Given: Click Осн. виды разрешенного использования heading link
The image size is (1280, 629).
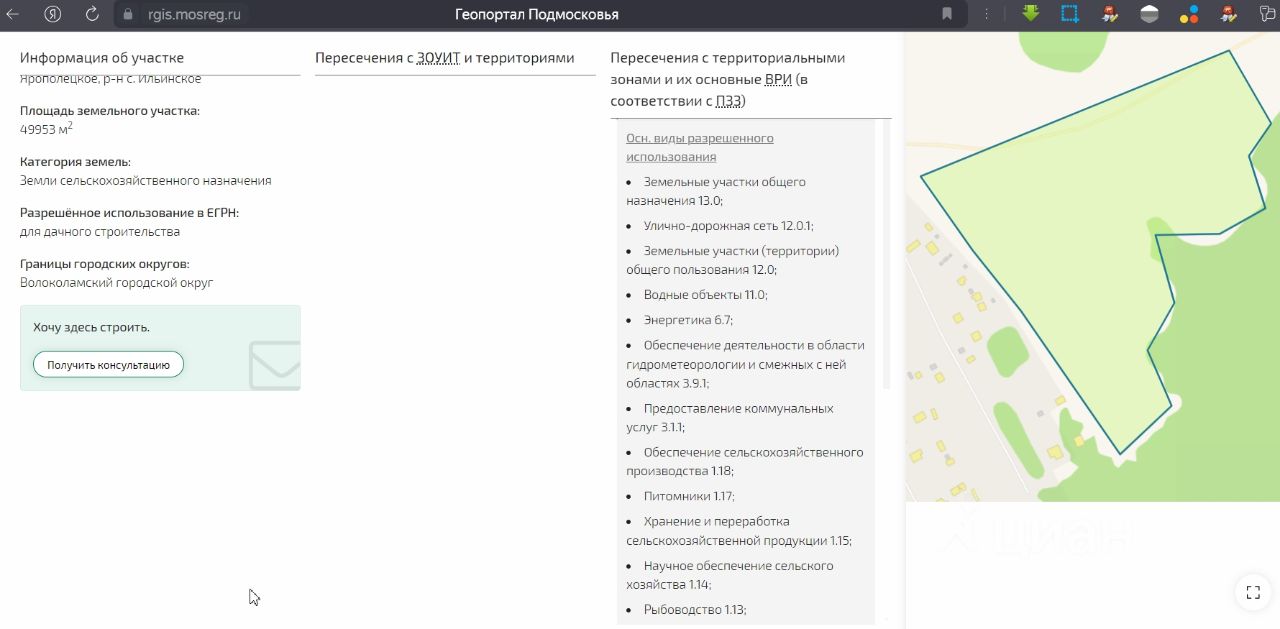Looking at the screenshot, I should 700,147.
